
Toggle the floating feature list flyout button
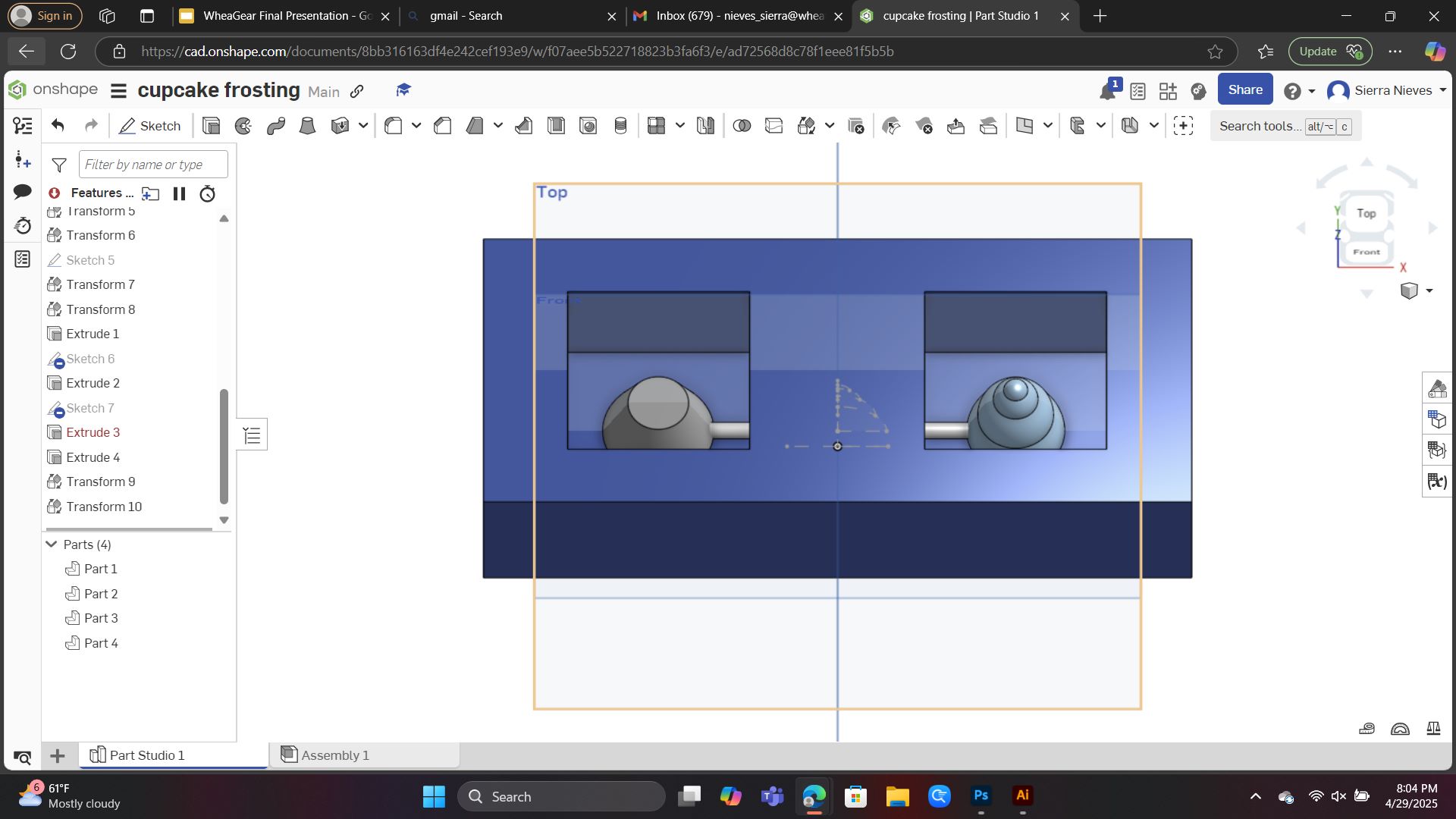click(252, 435)
